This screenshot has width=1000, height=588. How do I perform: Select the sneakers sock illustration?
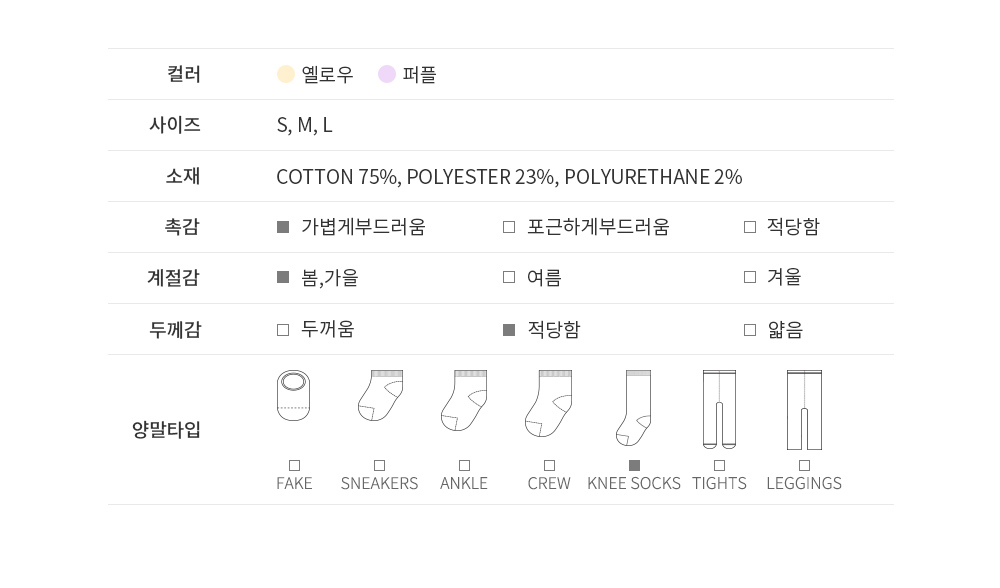[x=380, y=396]
